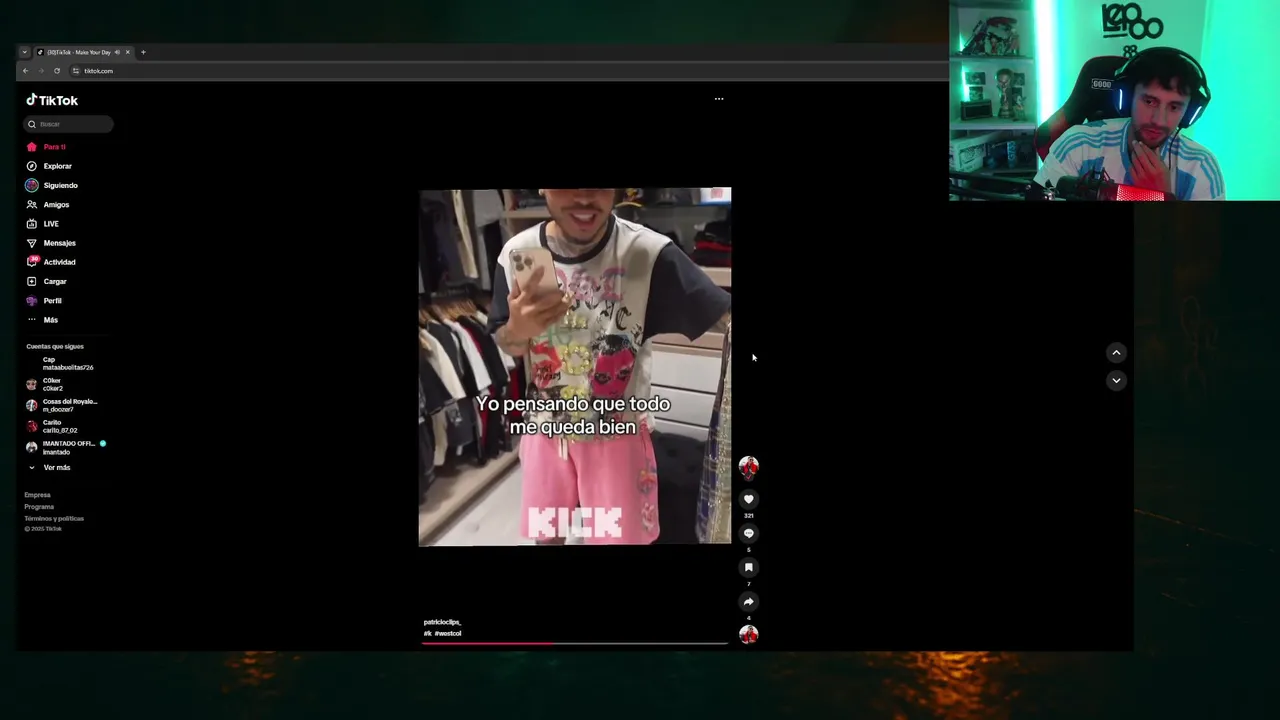Open the browser tab search dropdown
This screenshot has width=1280, height=720.
pyautogui.click(x=24, y=52)
